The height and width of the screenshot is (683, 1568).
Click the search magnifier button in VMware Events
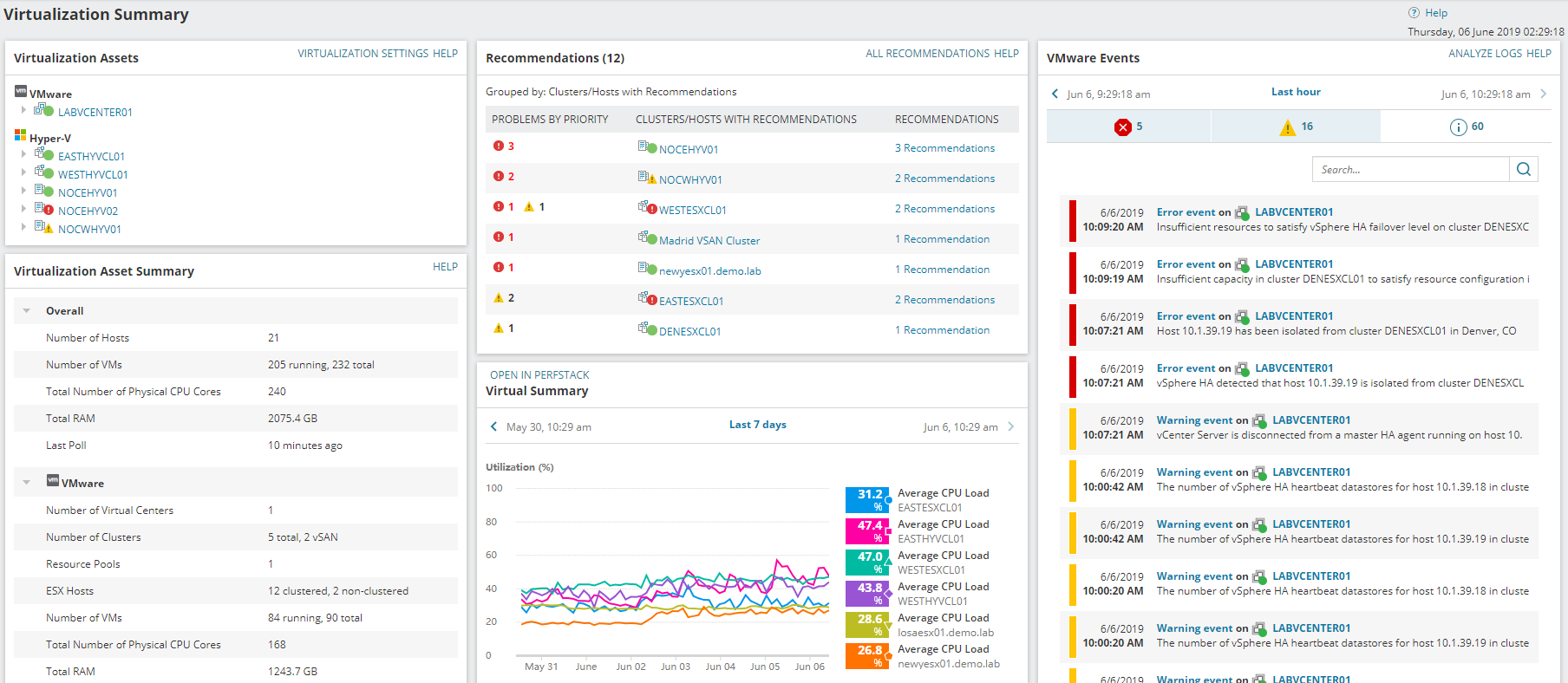tap(1524, 169)
